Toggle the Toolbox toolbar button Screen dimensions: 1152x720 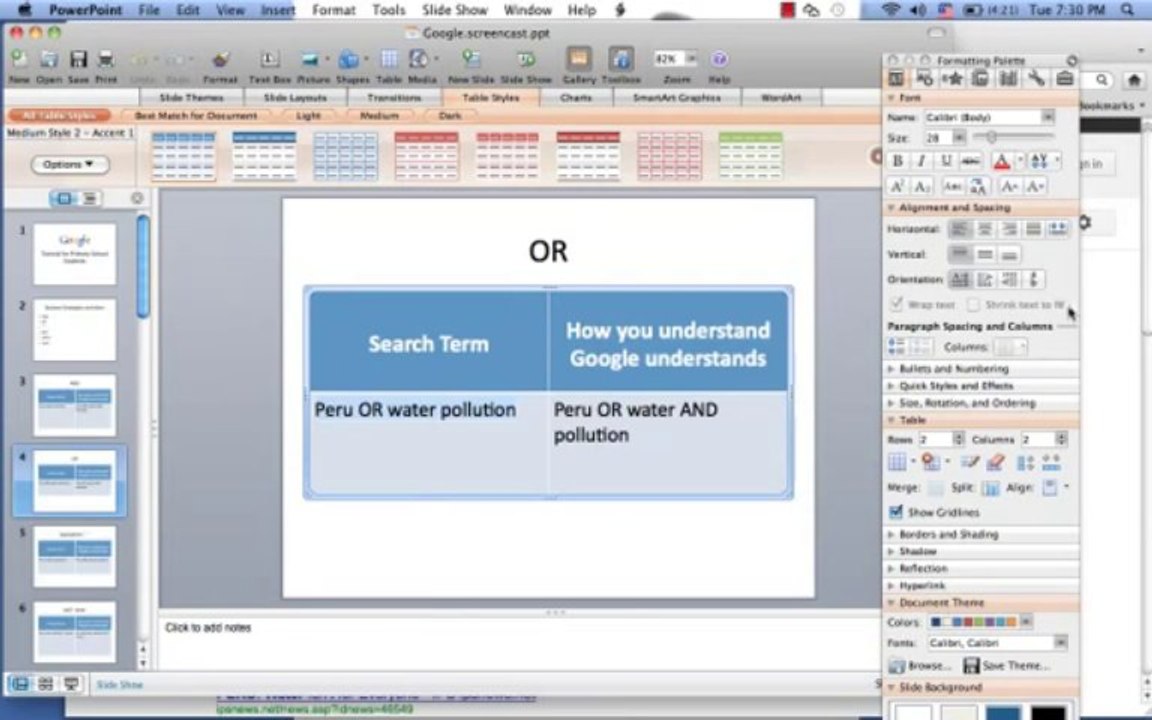tap(621, 59)
